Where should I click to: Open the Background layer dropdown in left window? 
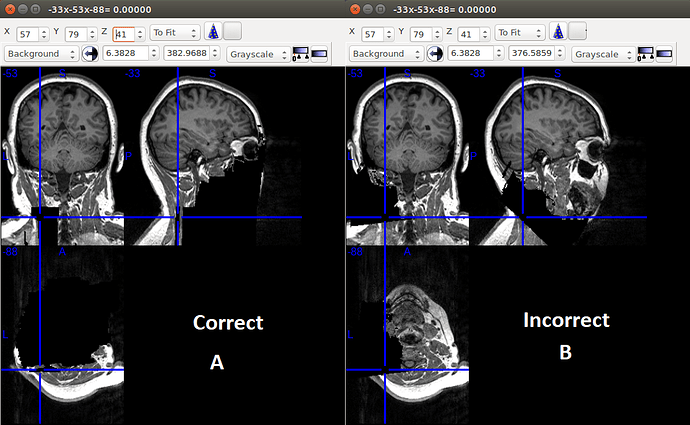[41, 54]
